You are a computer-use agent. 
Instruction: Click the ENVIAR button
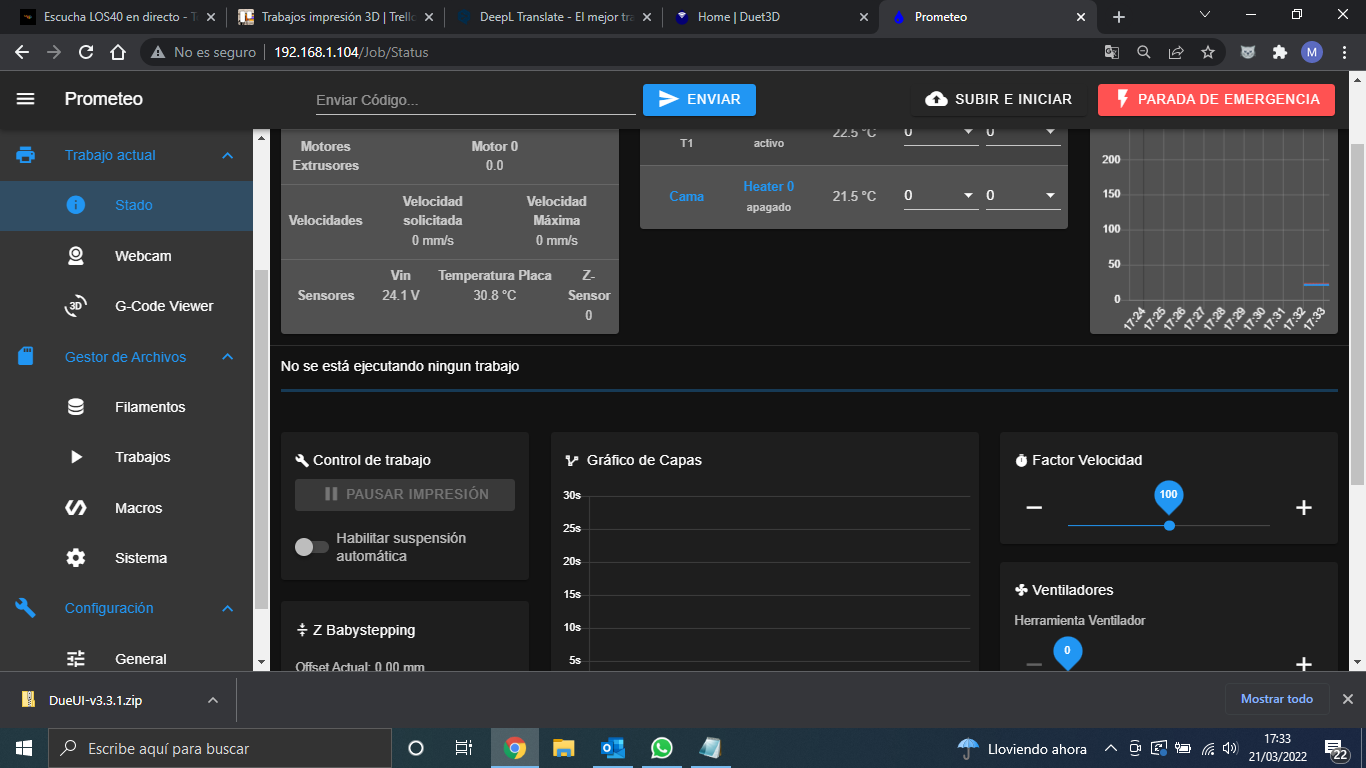click(x=699, y=100)
